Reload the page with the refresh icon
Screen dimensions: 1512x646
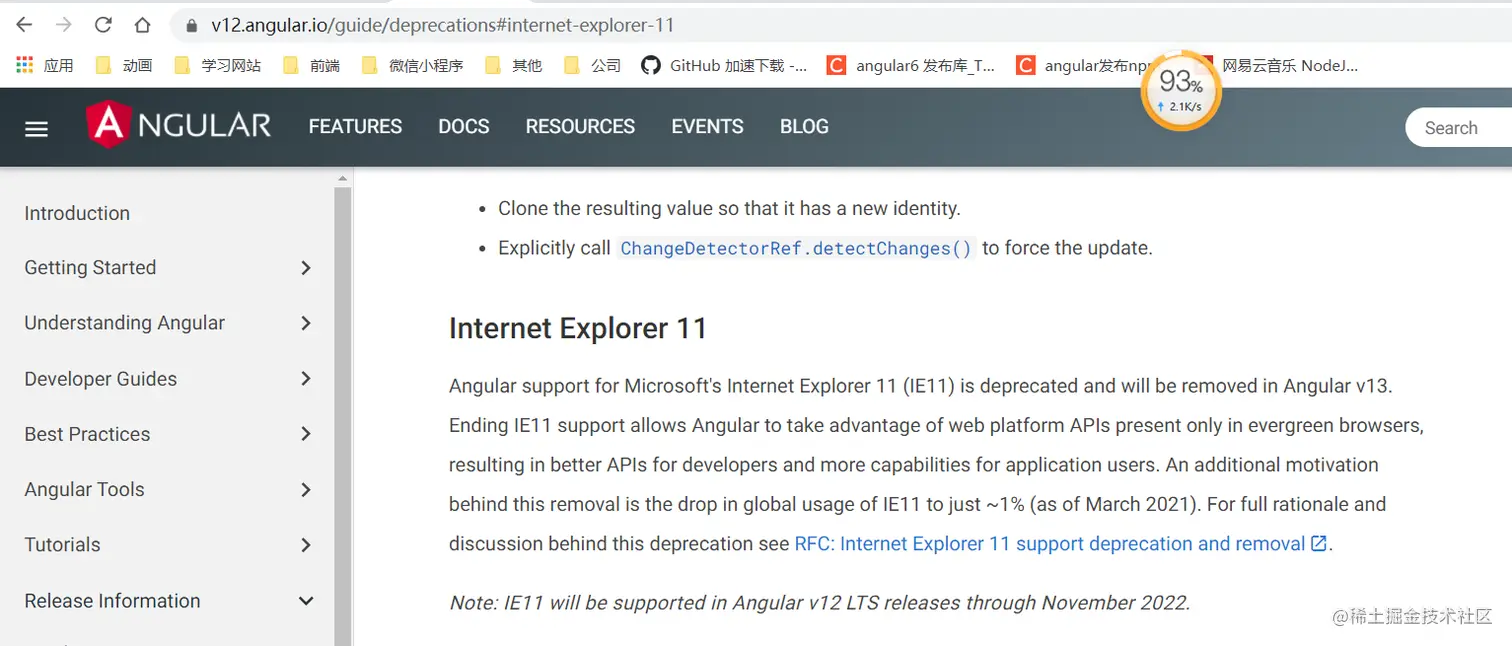coord(103,25)
